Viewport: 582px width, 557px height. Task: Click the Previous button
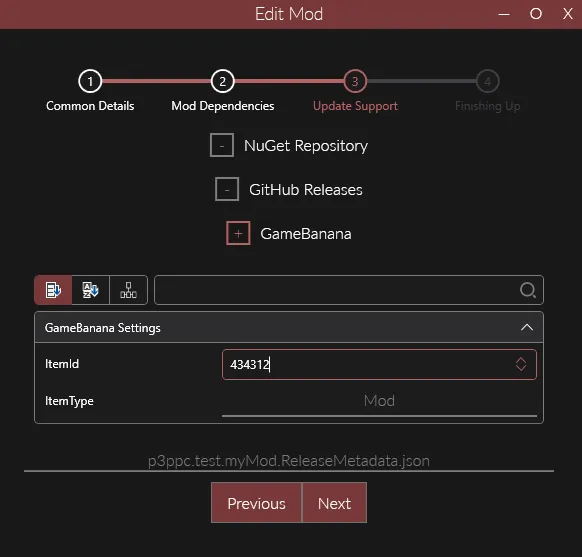coord(256,503)
